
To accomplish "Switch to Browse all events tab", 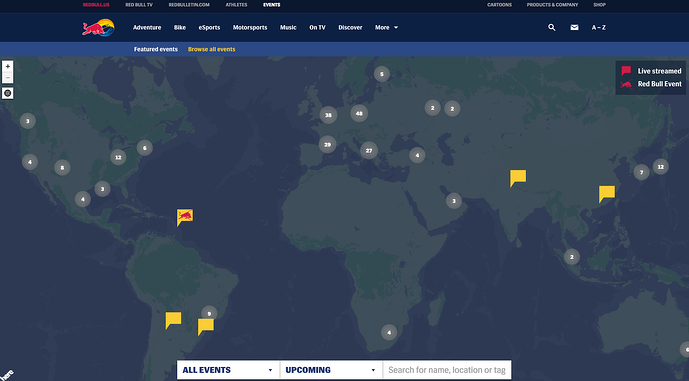I will 211,49.
